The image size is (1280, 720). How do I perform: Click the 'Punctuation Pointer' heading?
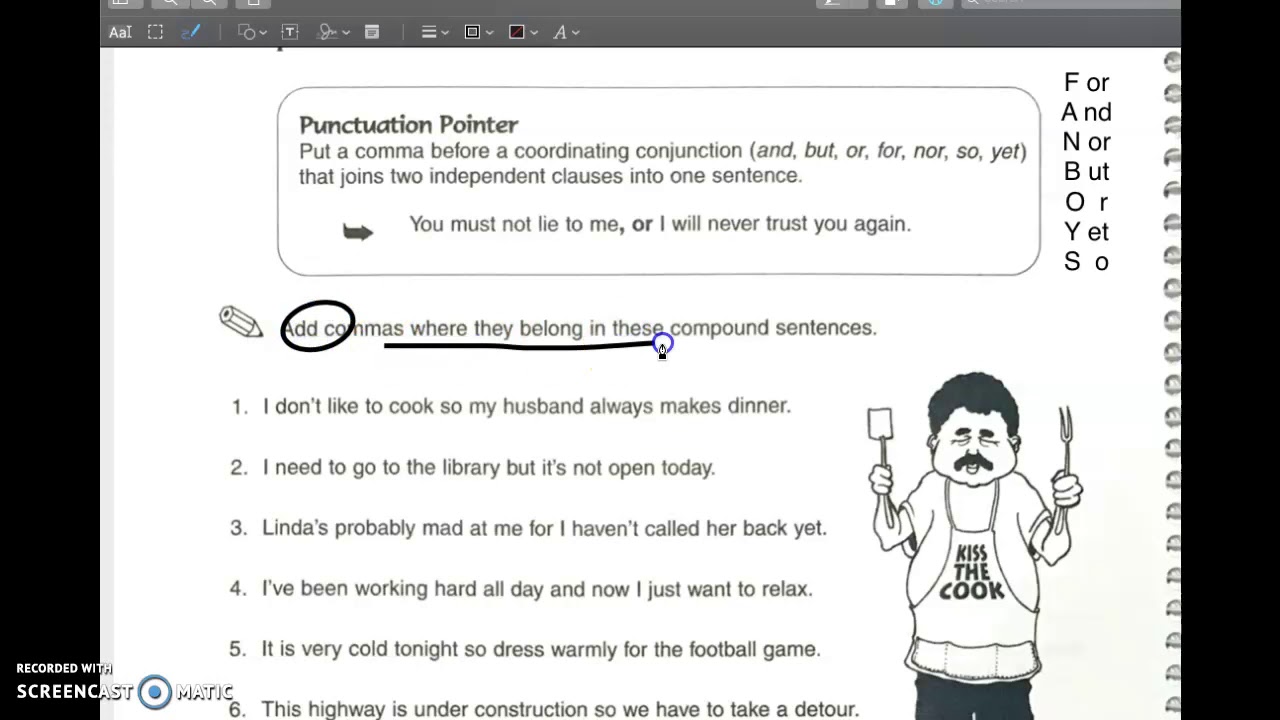(408, 125)
